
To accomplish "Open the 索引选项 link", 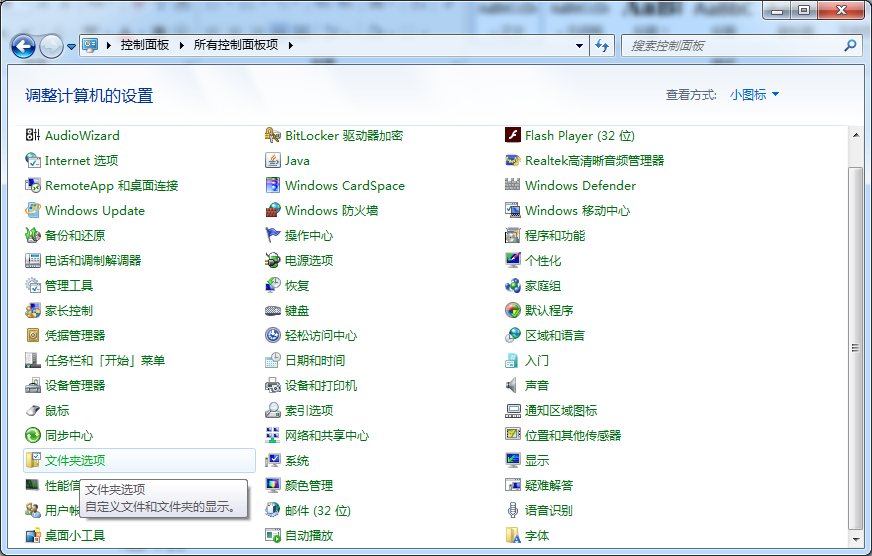I will pos(309,410).
